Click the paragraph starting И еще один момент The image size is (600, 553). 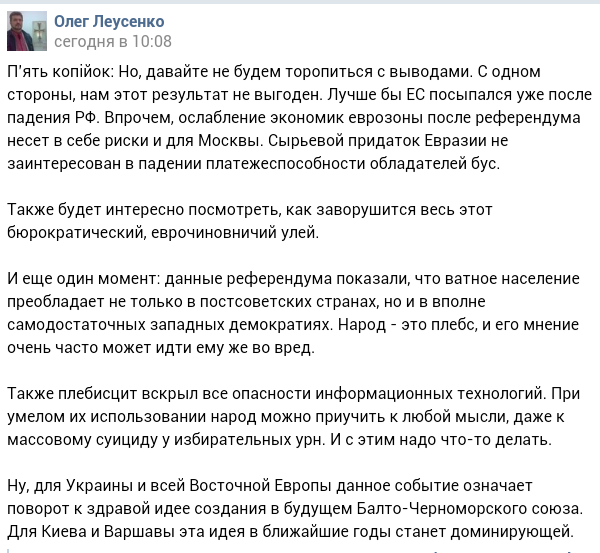[x=293, y=313]
